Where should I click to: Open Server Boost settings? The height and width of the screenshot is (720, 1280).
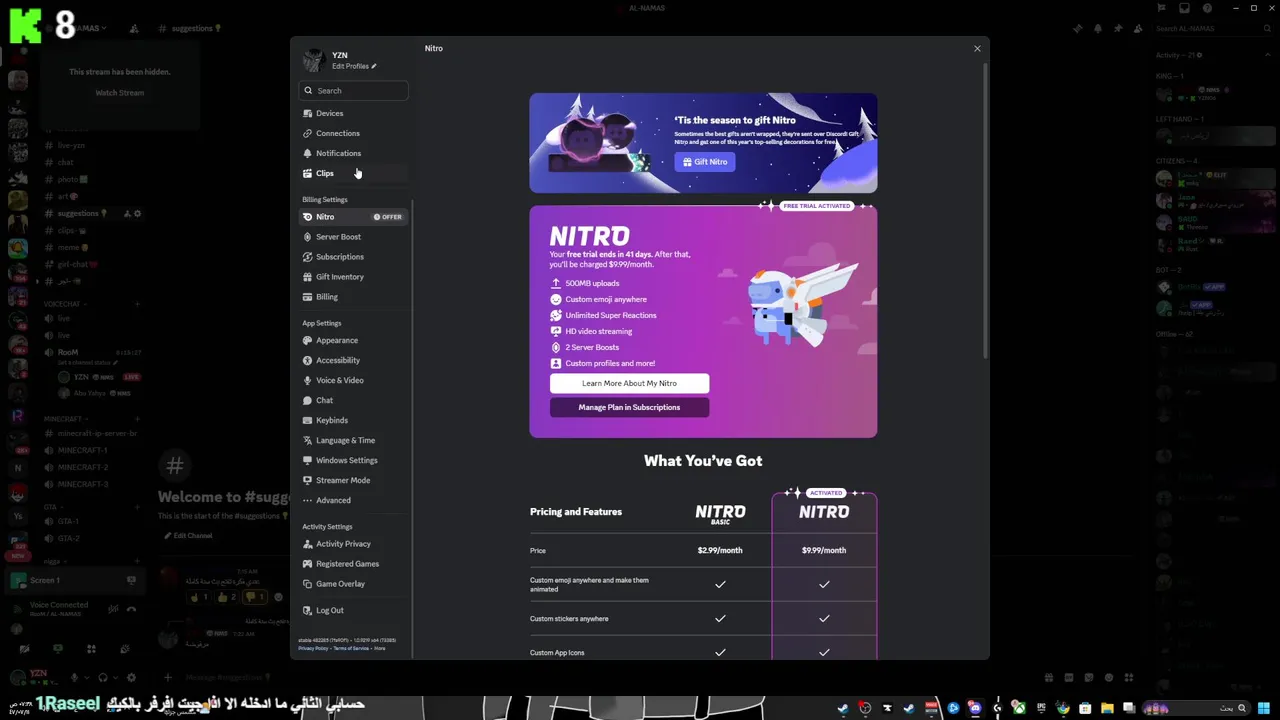[x=353, y=237]
